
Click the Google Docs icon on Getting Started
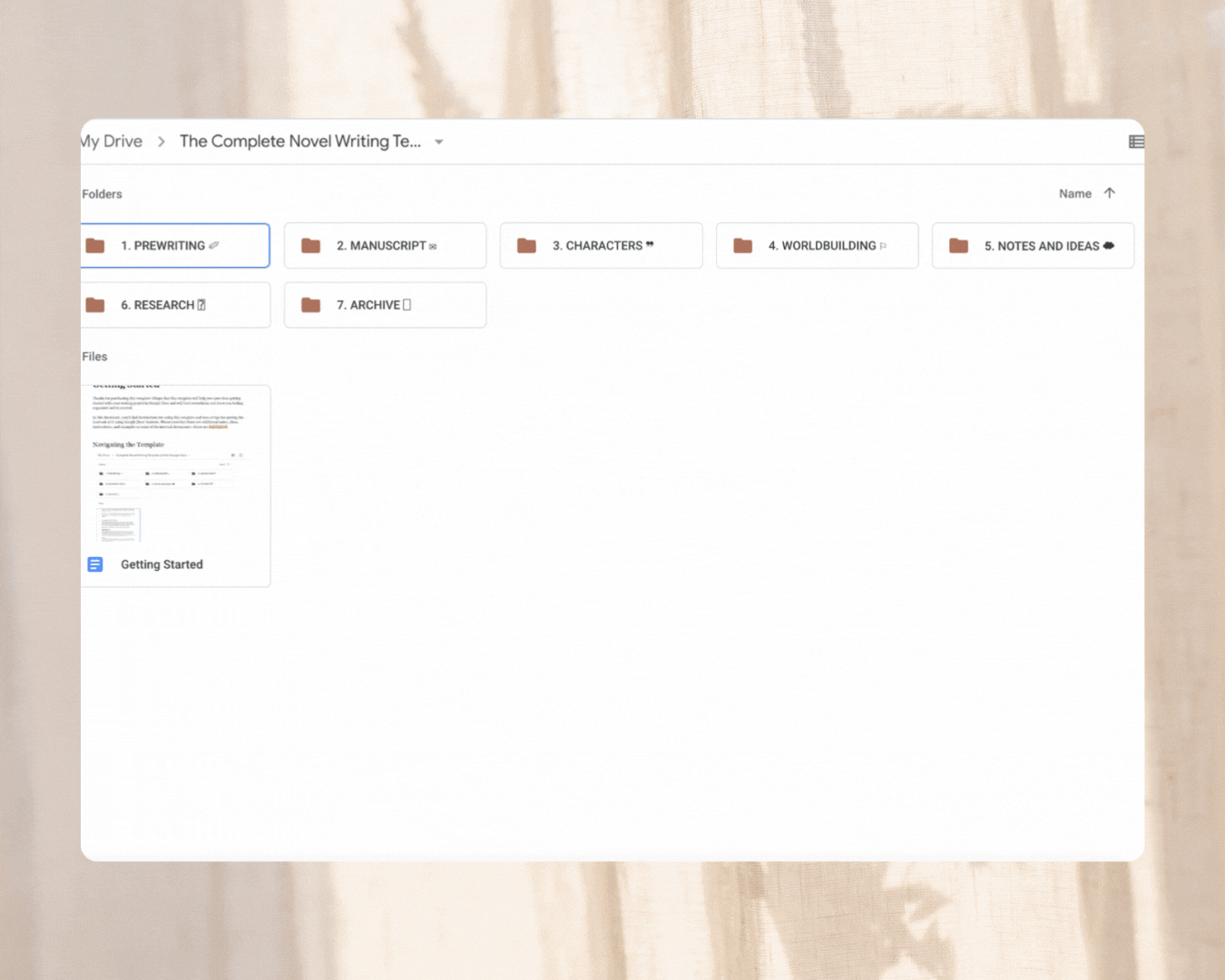(x=95, y=563)
